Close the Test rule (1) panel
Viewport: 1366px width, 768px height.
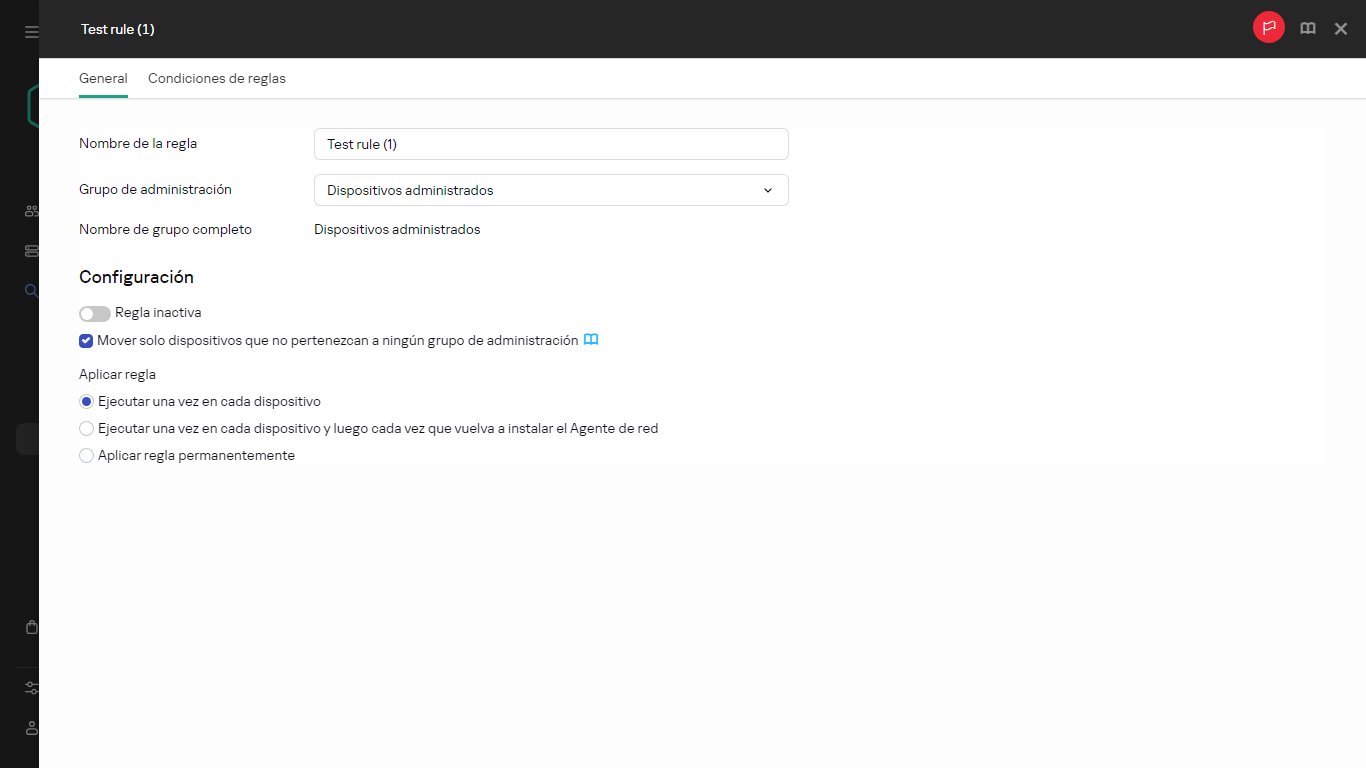1341,29
